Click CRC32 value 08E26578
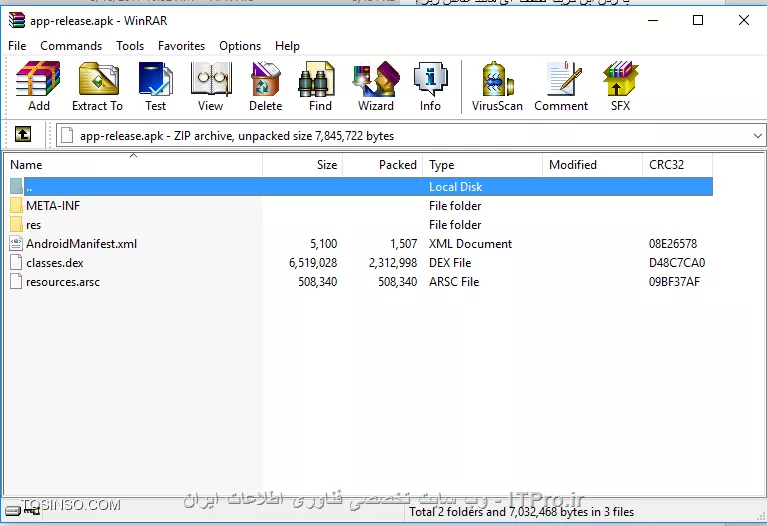The height and width of the screenshot is (526, 767). click(673, 244)
